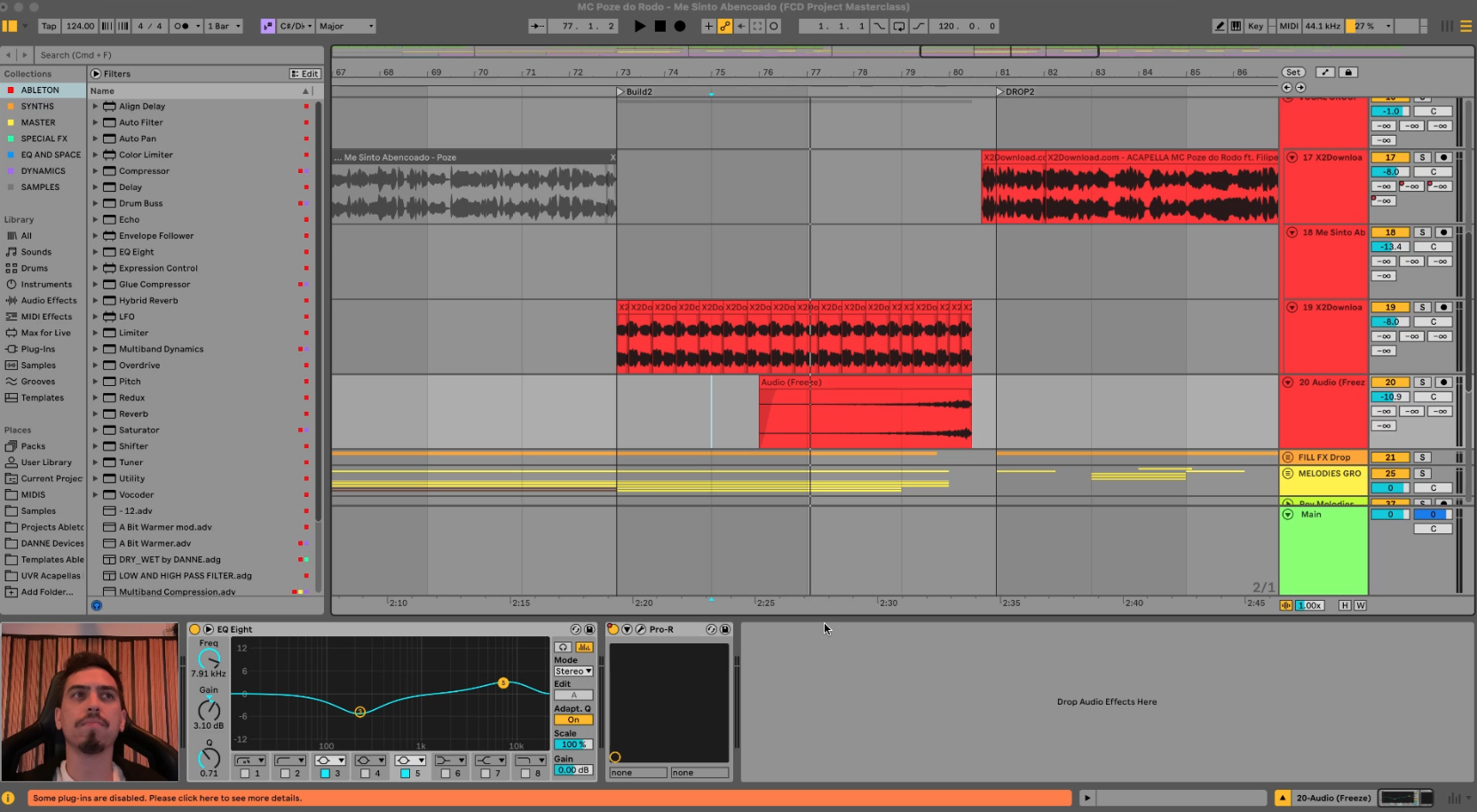Toggle the EQ Eight device activator
1477x812 pixels.
click(194, 629)
